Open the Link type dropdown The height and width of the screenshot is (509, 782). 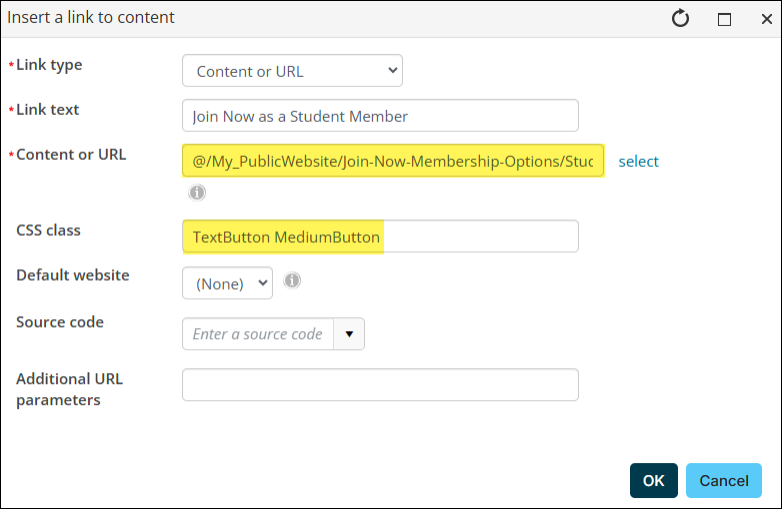(292, 71)
